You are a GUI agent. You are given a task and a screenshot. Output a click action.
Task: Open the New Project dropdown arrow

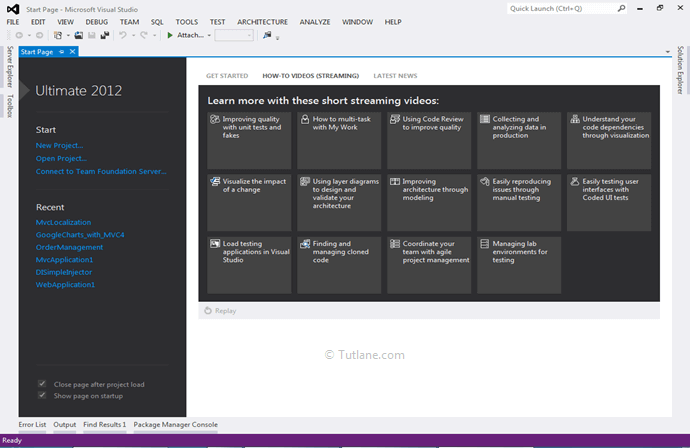(x=68, y=36)
